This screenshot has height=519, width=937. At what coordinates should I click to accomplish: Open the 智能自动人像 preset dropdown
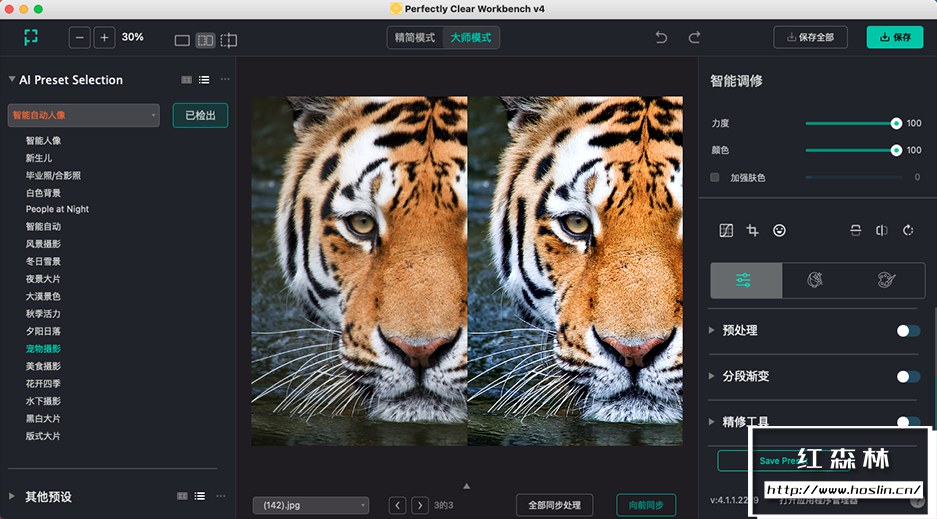pos(84,116)
